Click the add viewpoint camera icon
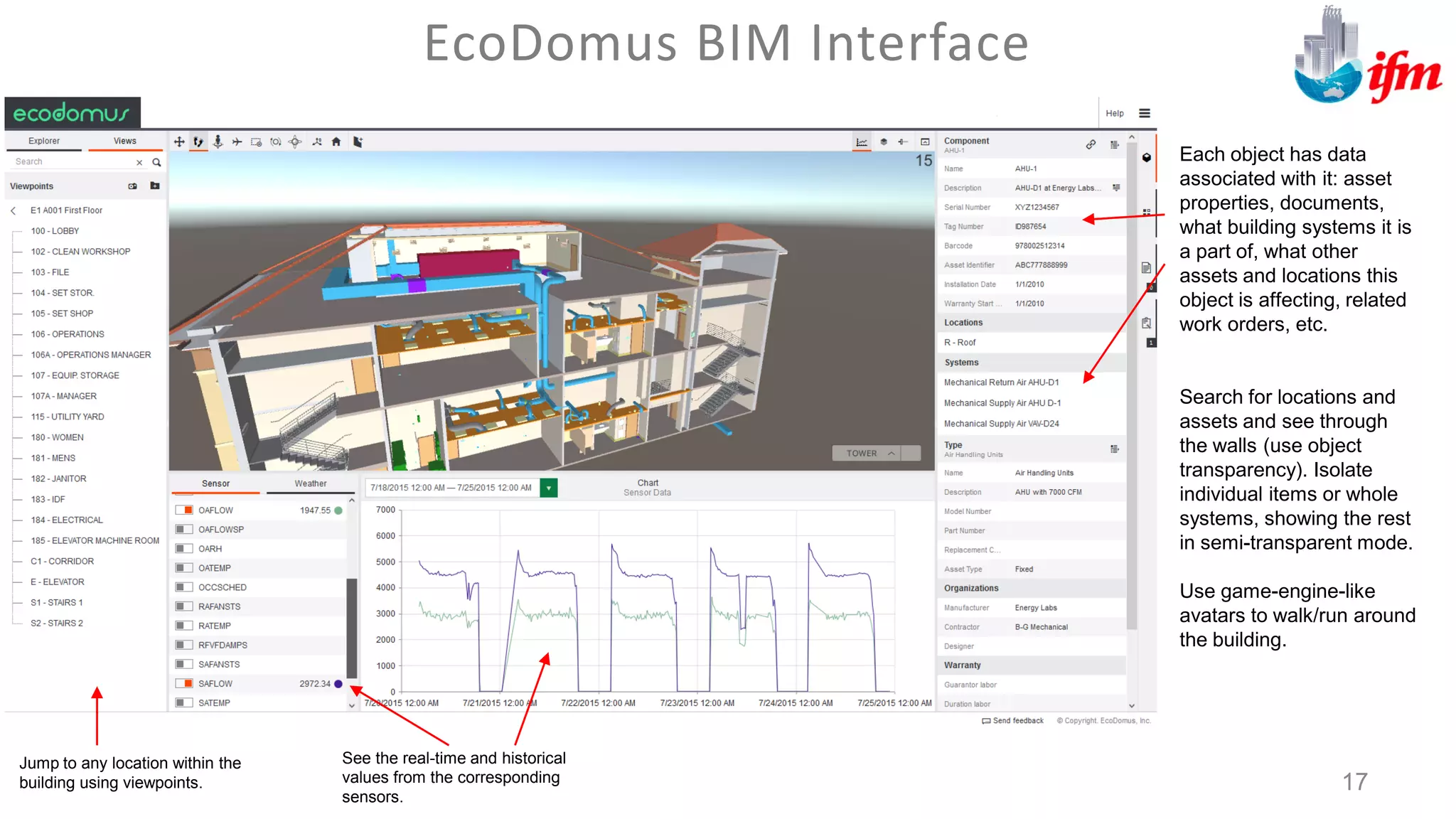Image resolution: width=1456 pixels, height=819 pixels. [x=132, y=186]
